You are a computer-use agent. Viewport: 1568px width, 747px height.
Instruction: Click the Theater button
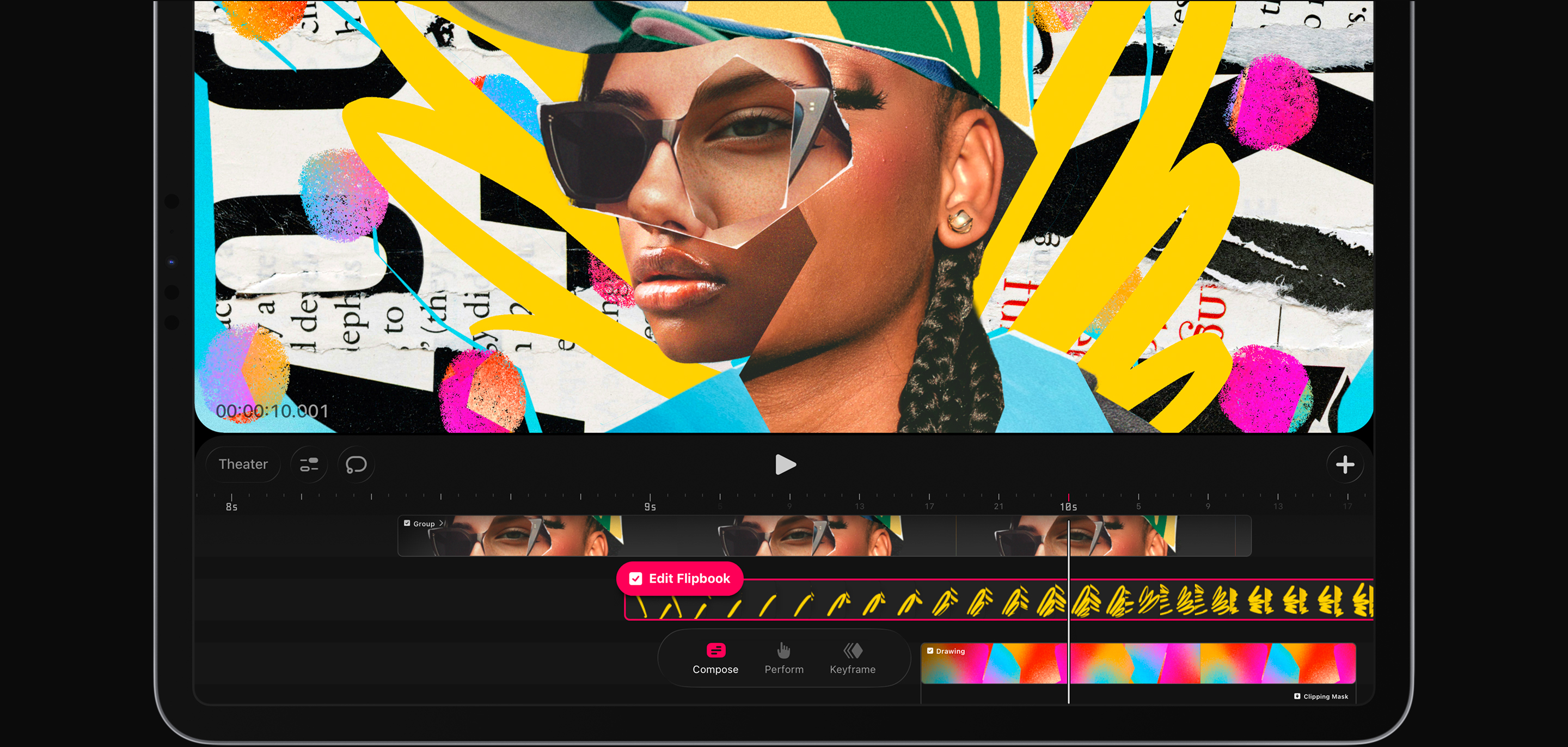pyautogui.click(x=243, y=464)
